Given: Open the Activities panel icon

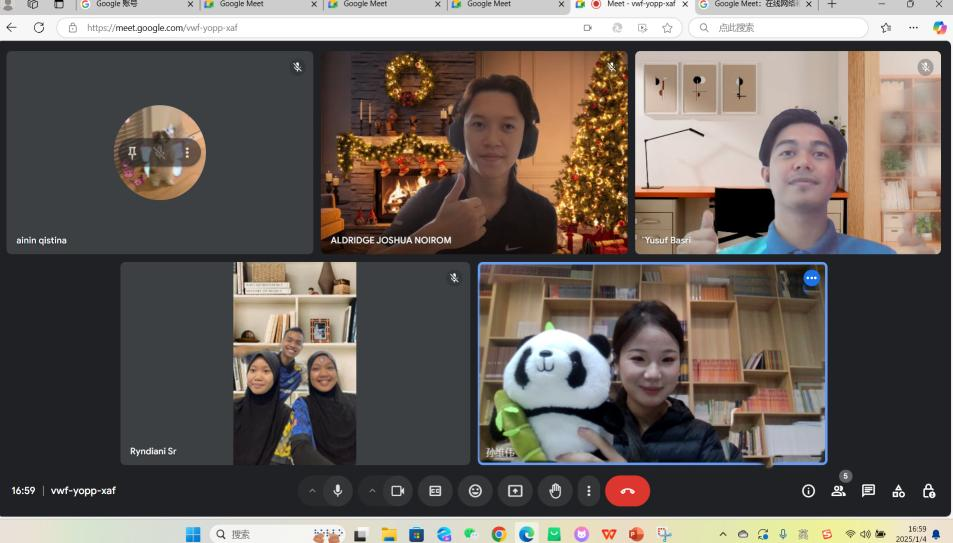Looking at the screenshot, I should pyautogui.click(x=899, y=491).
